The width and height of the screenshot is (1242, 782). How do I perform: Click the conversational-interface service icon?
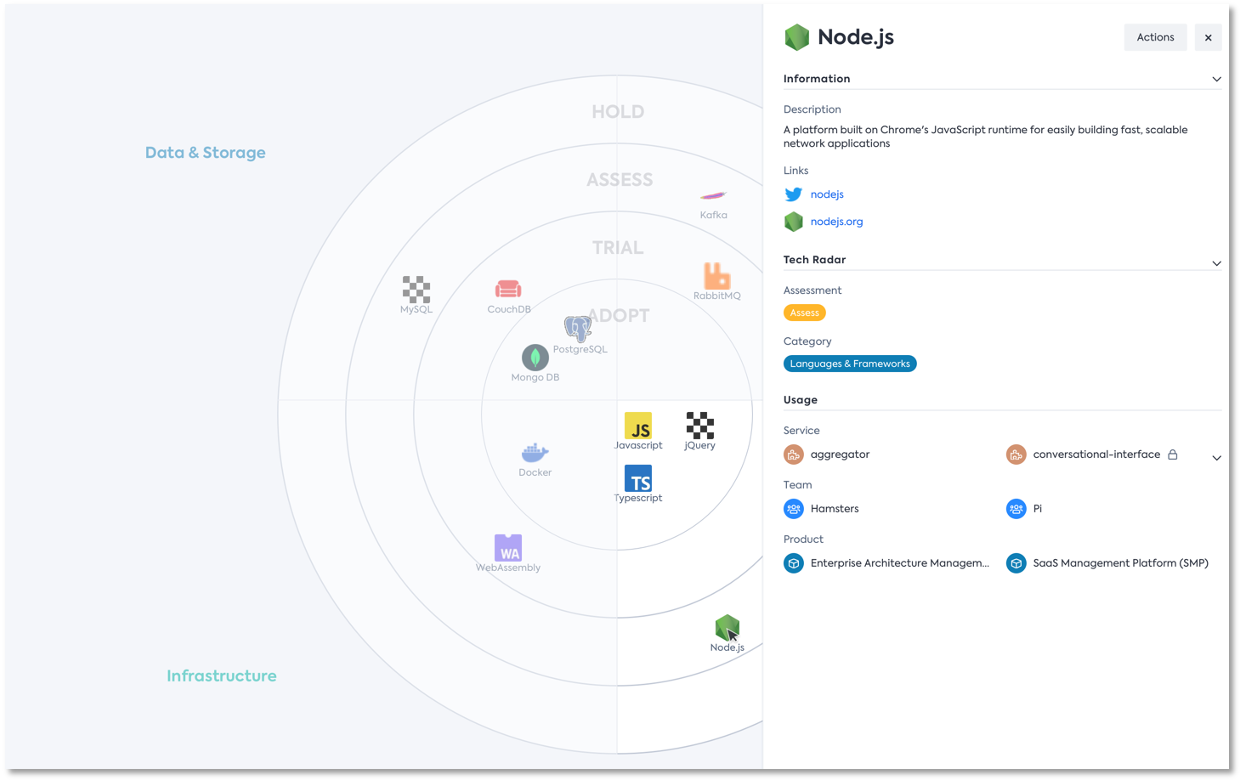point(1016,455)
